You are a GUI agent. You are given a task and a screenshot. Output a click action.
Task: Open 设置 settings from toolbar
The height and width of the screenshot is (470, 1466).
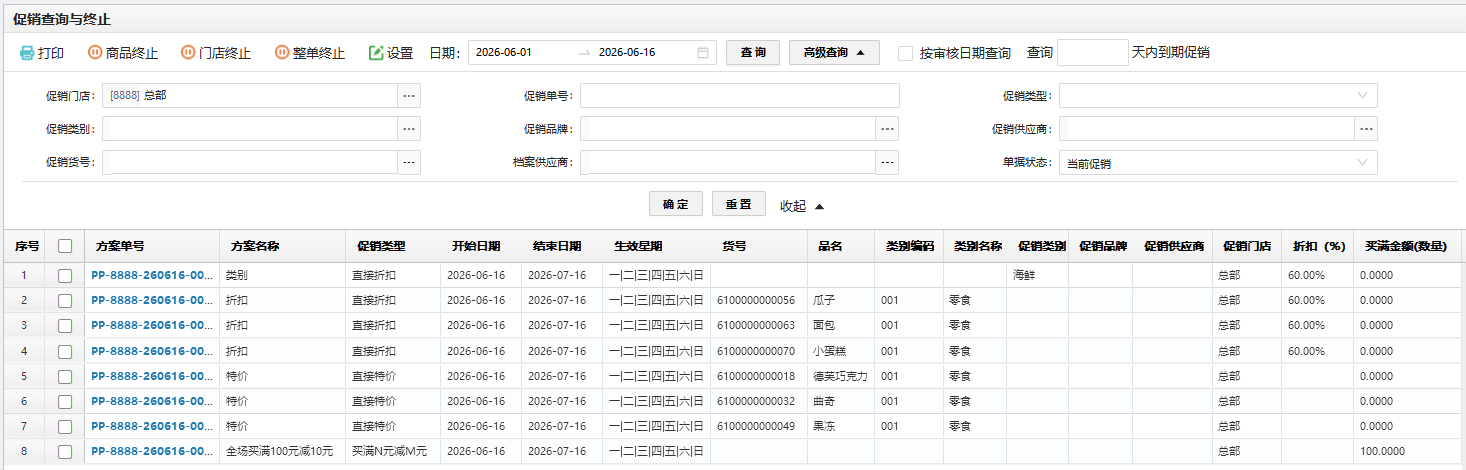pos(390,53)
